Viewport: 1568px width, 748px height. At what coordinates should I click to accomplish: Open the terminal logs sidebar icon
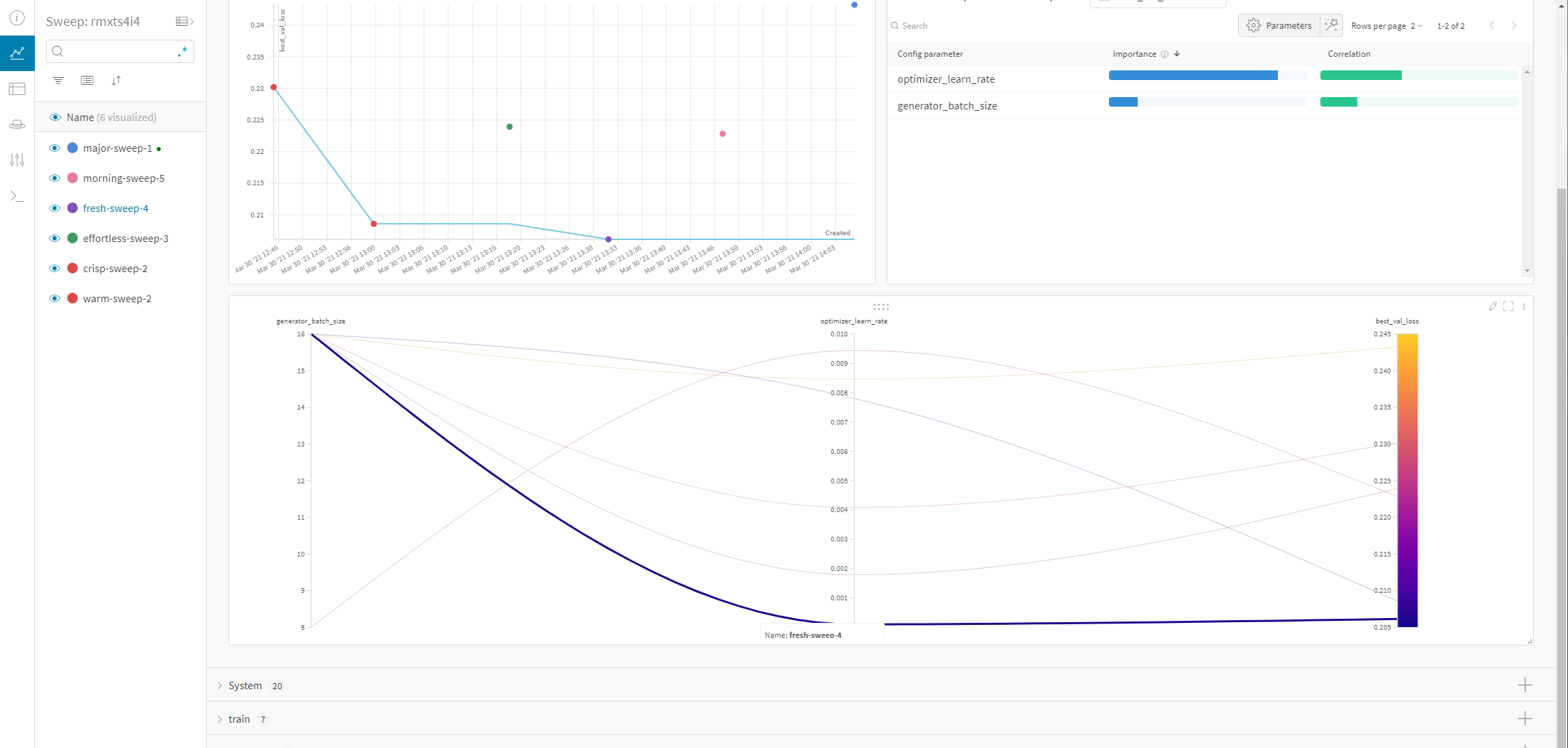click(x=17, y=196)
